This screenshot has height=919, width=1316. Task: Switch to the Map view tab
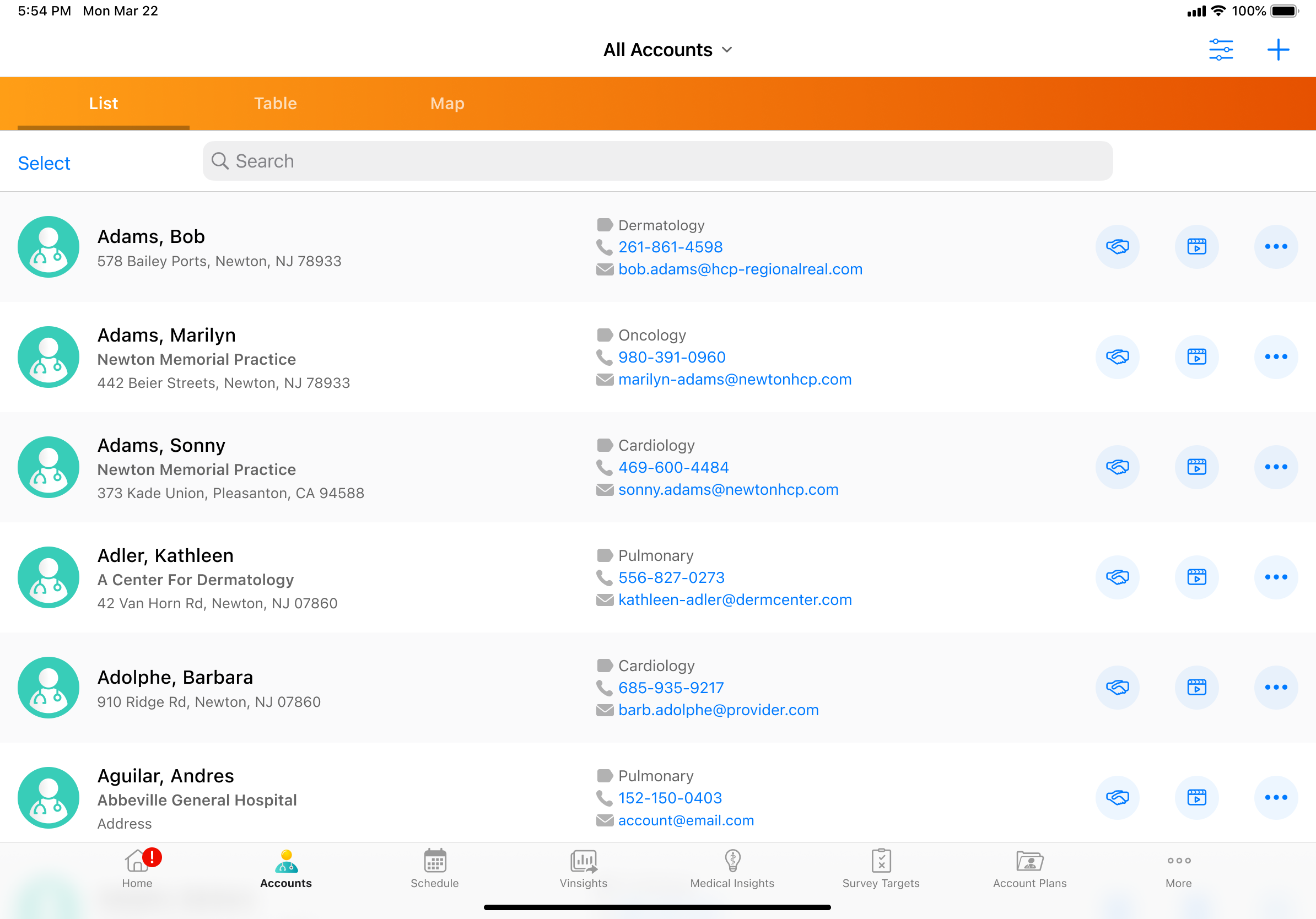(447, 104)
